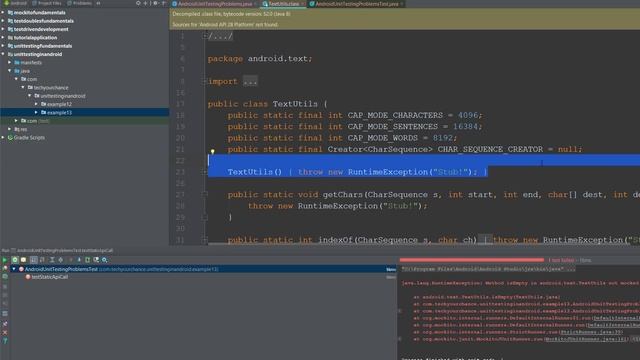This screenshot has height=360, width=640.
Task: Click the red test progress bar
Action: 471,260
